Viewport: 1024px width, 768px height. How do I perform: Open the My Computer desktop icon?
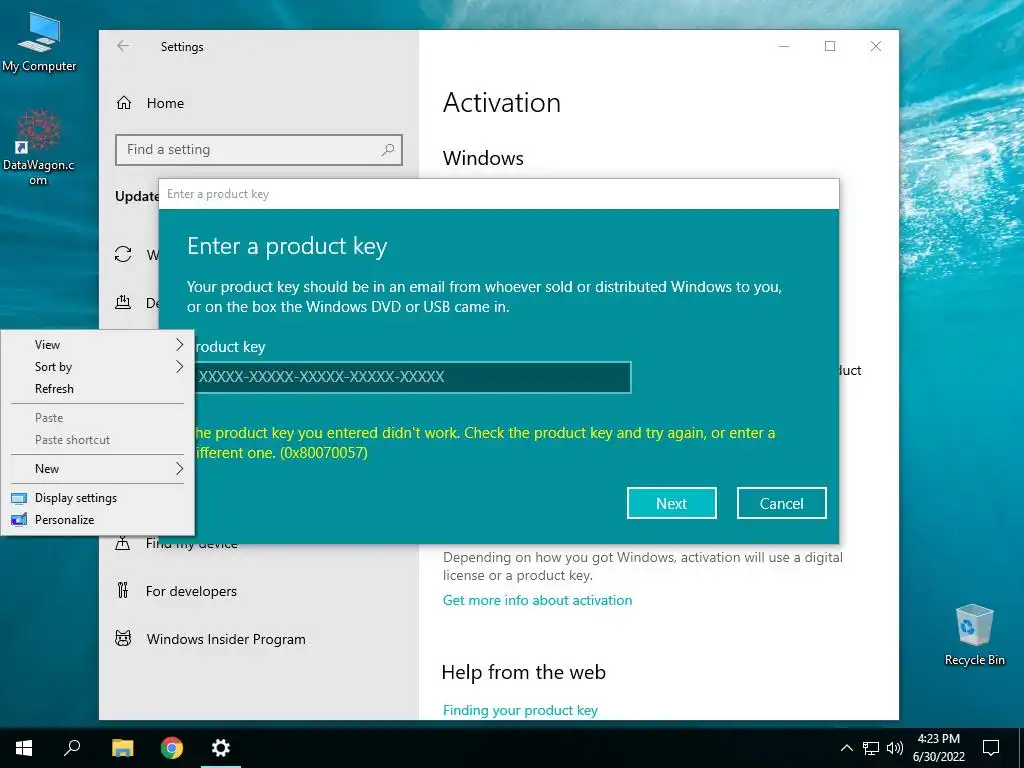click(x=39, y=42)
